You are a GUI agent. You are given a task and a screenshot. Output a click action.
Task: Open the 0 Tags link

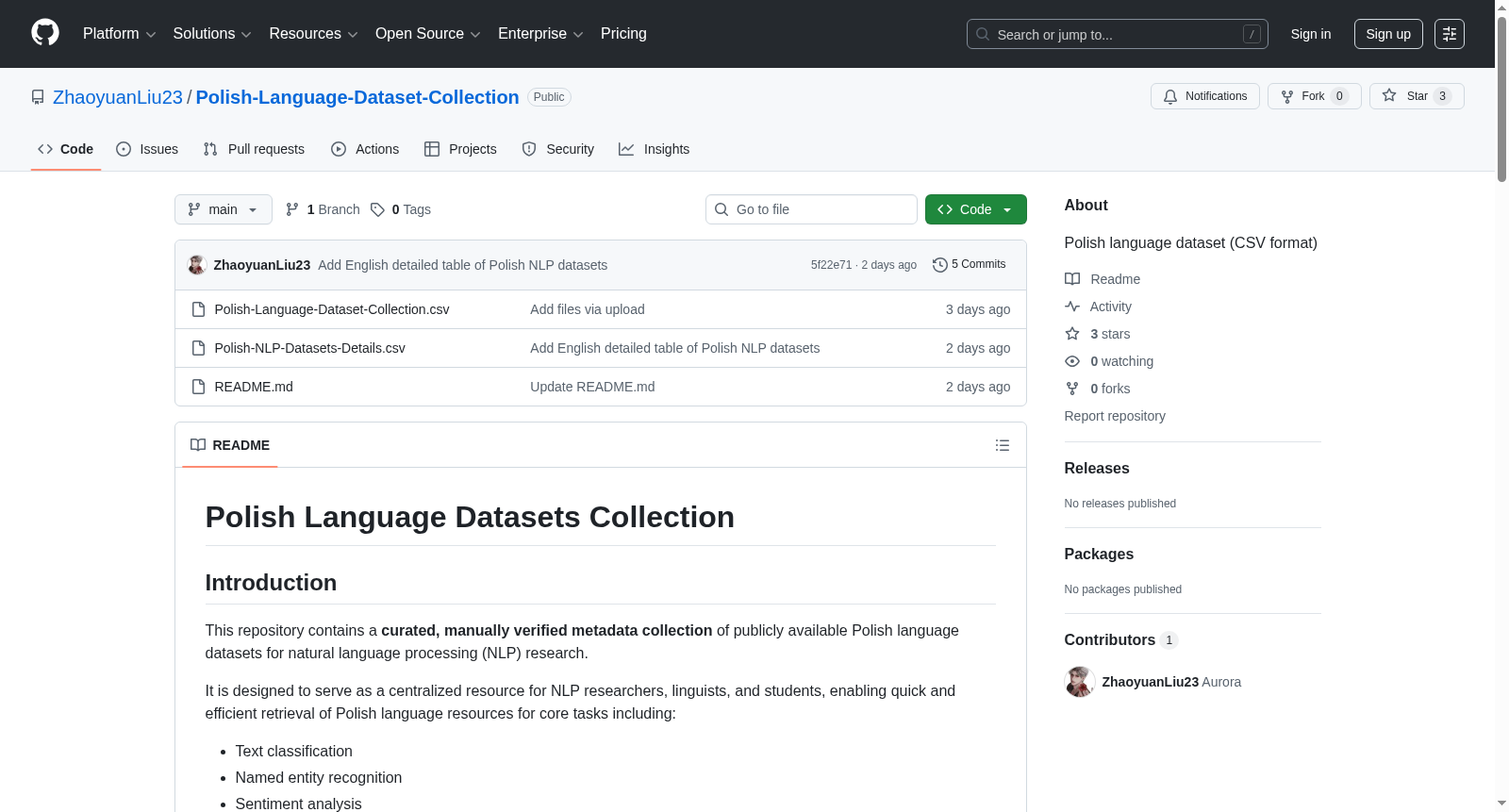[x=401, y=209]
